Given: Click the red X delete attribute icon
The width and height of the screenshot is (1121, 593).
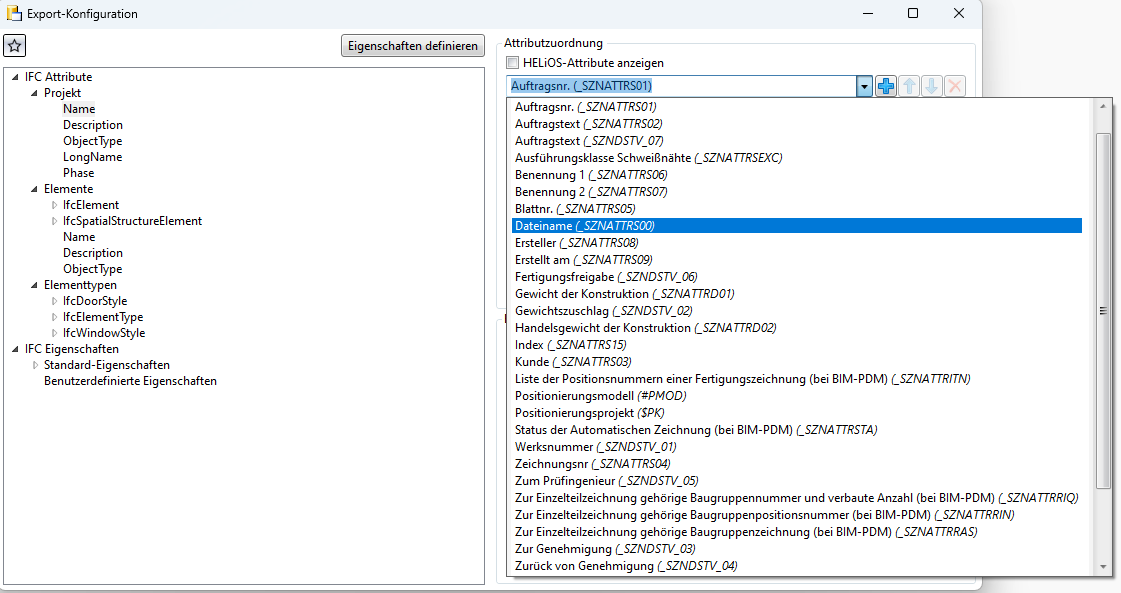Looking at the screenshot, I should pos(955,87).
